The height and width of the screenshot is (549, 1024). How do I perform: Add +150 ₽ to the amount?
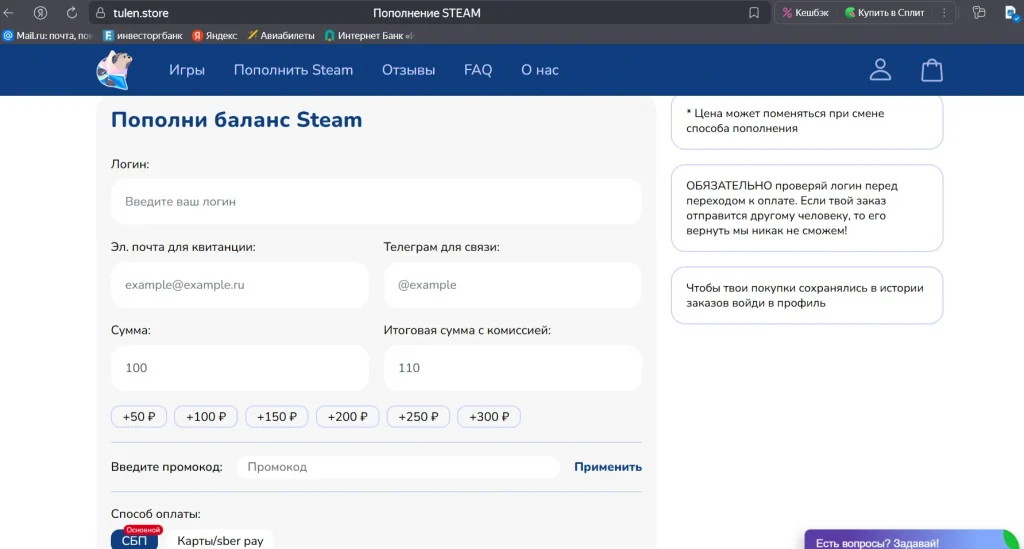(277, 416)
